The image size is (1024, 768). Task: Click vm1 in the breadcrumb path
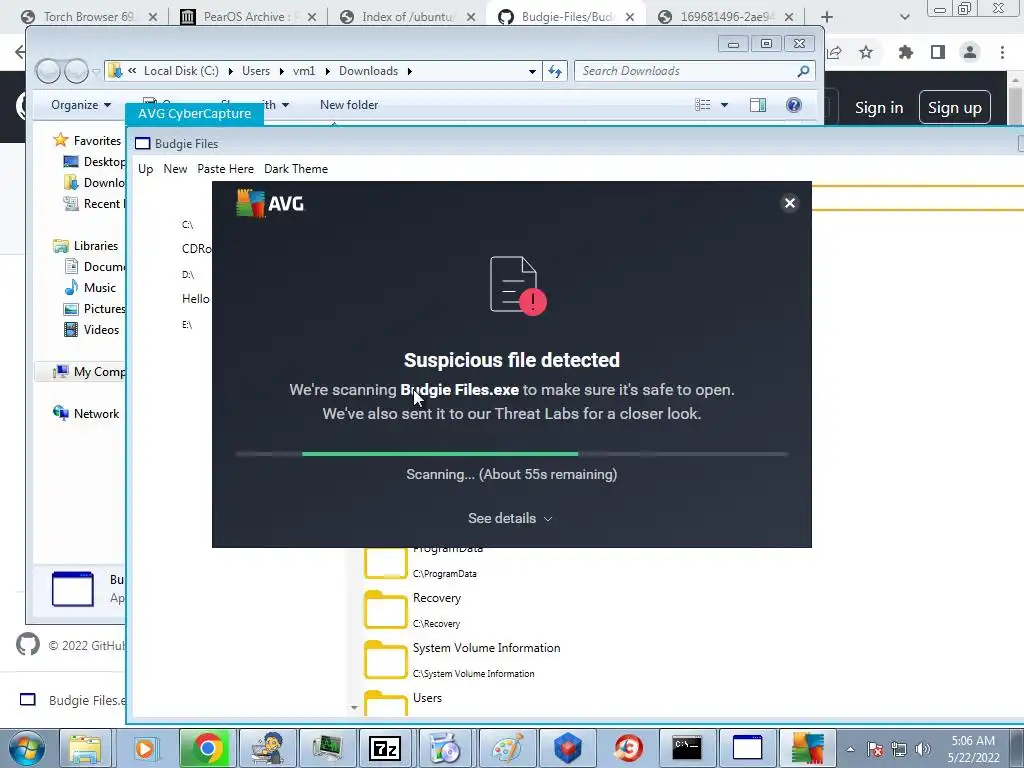tap(304, 71)
